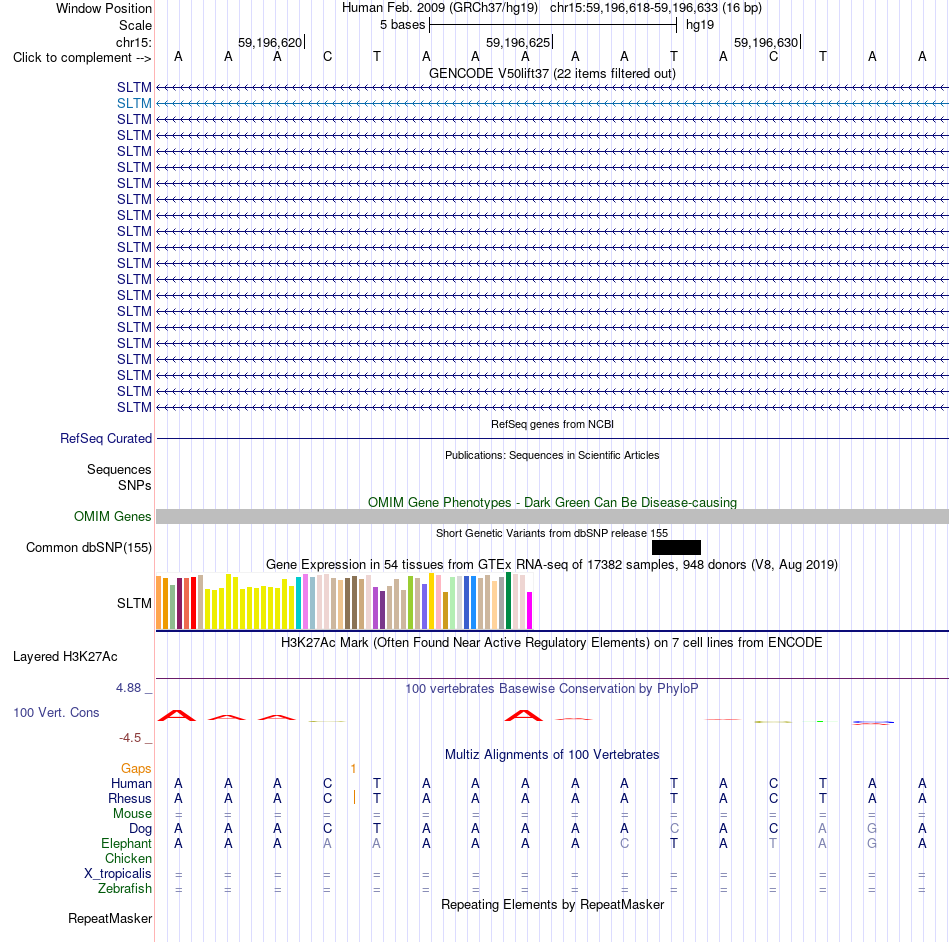Open the GTEx Gene Expression track title
This screenshot has height=942, width=950.
(x=552, y=565)
